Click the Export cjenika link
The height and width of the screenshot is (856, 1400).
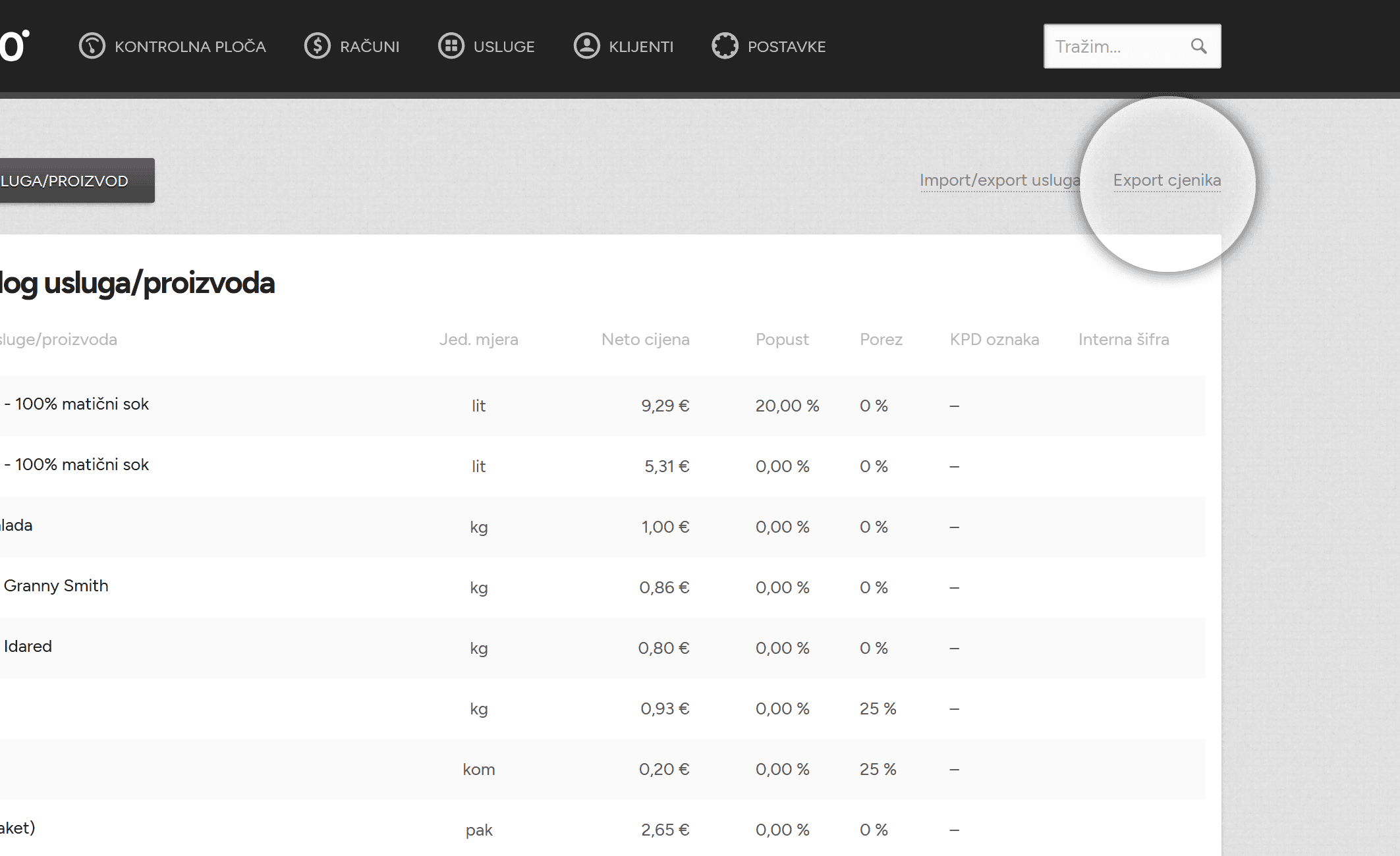click(x=1167, y=180)
